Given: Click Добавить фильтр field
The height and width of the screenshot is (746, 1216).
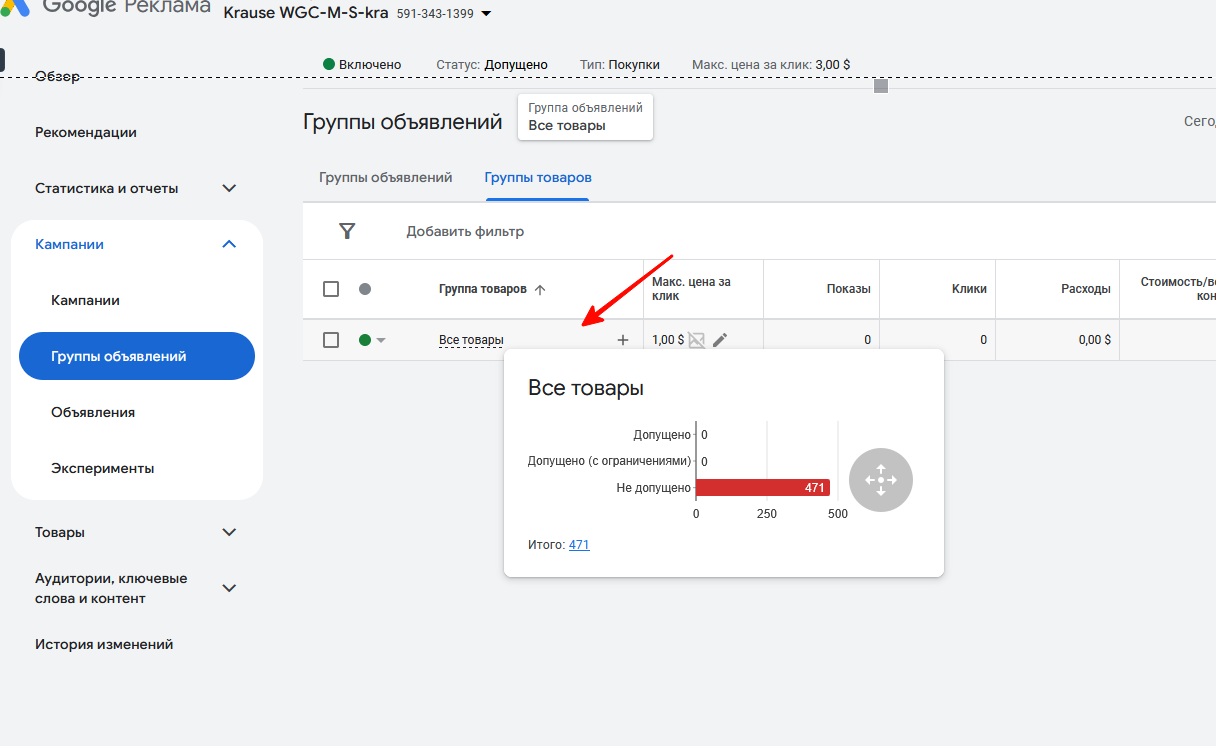Looking at the screenshot, I should coord(465,231).
